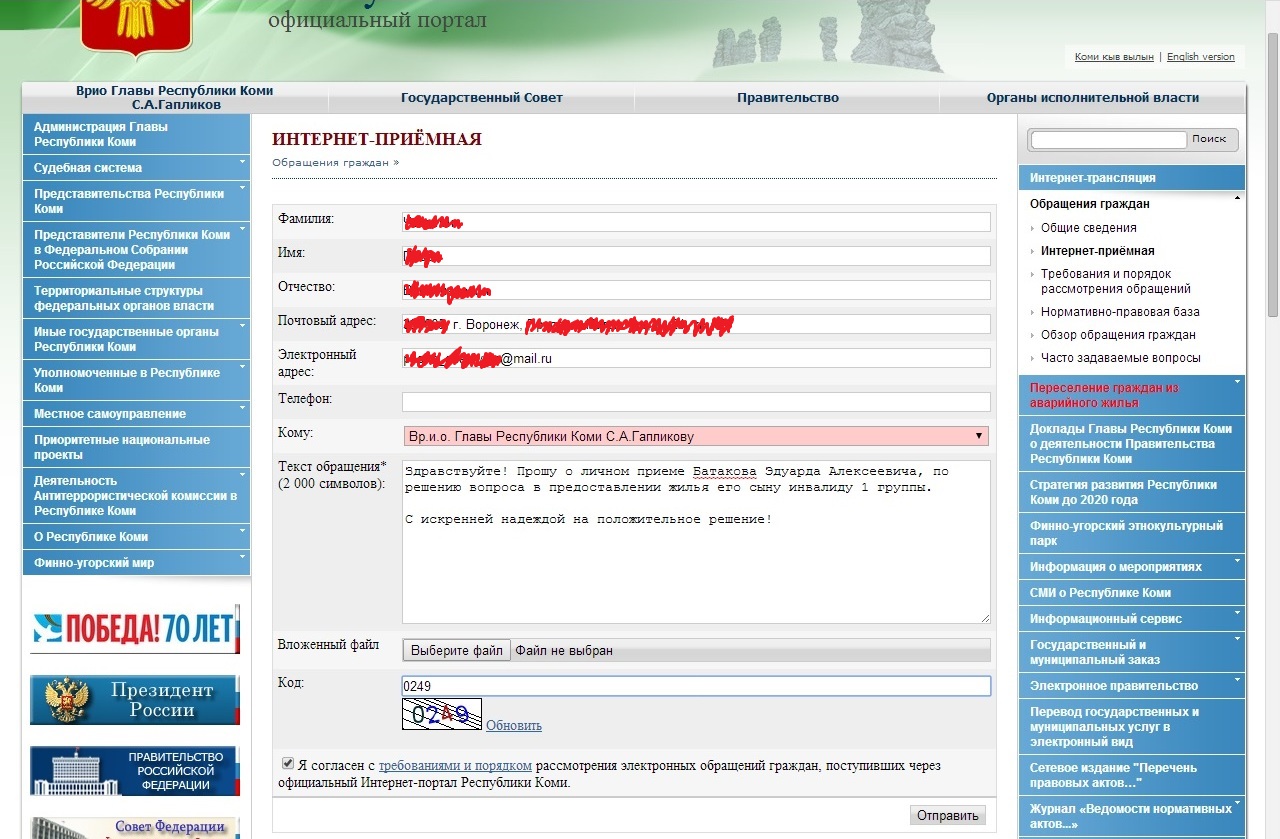Expand Местное самоуправление menu
Viewport: 1280px width, 839px height.
(x=136, y=414)
